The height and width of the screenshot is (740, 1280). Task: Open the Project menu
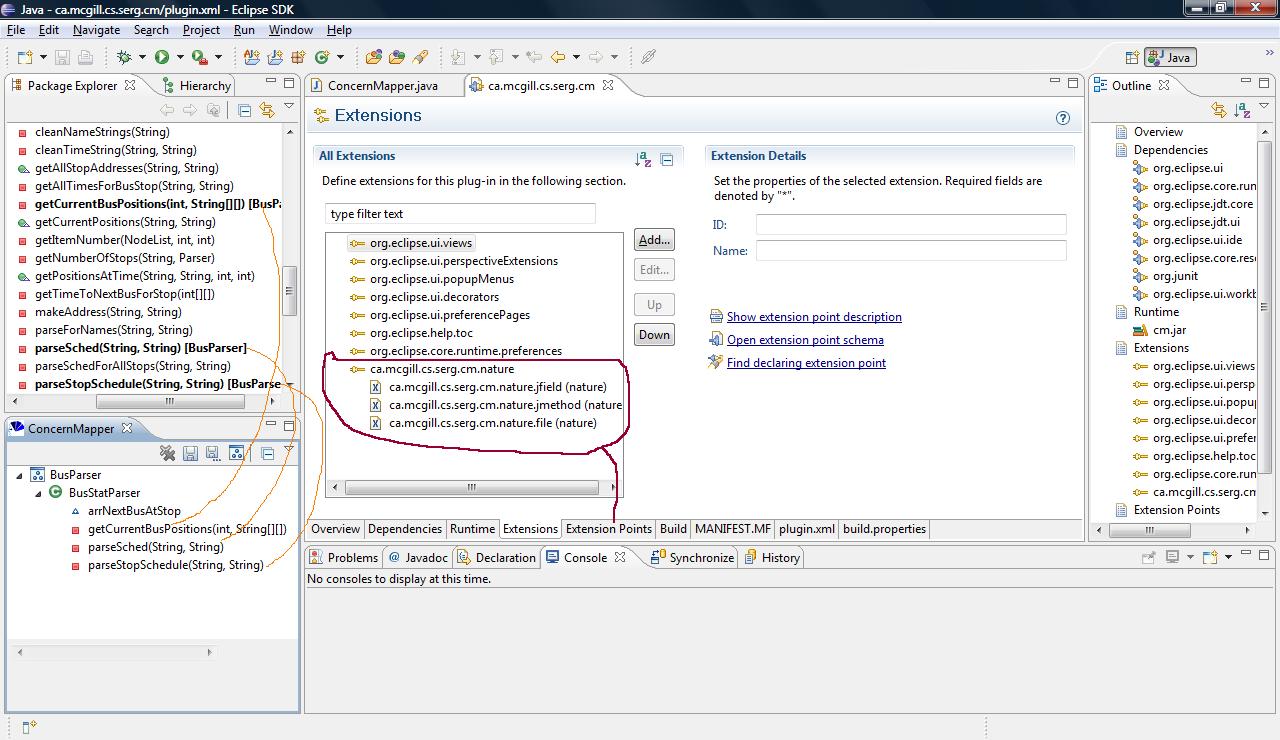[201, 30]
